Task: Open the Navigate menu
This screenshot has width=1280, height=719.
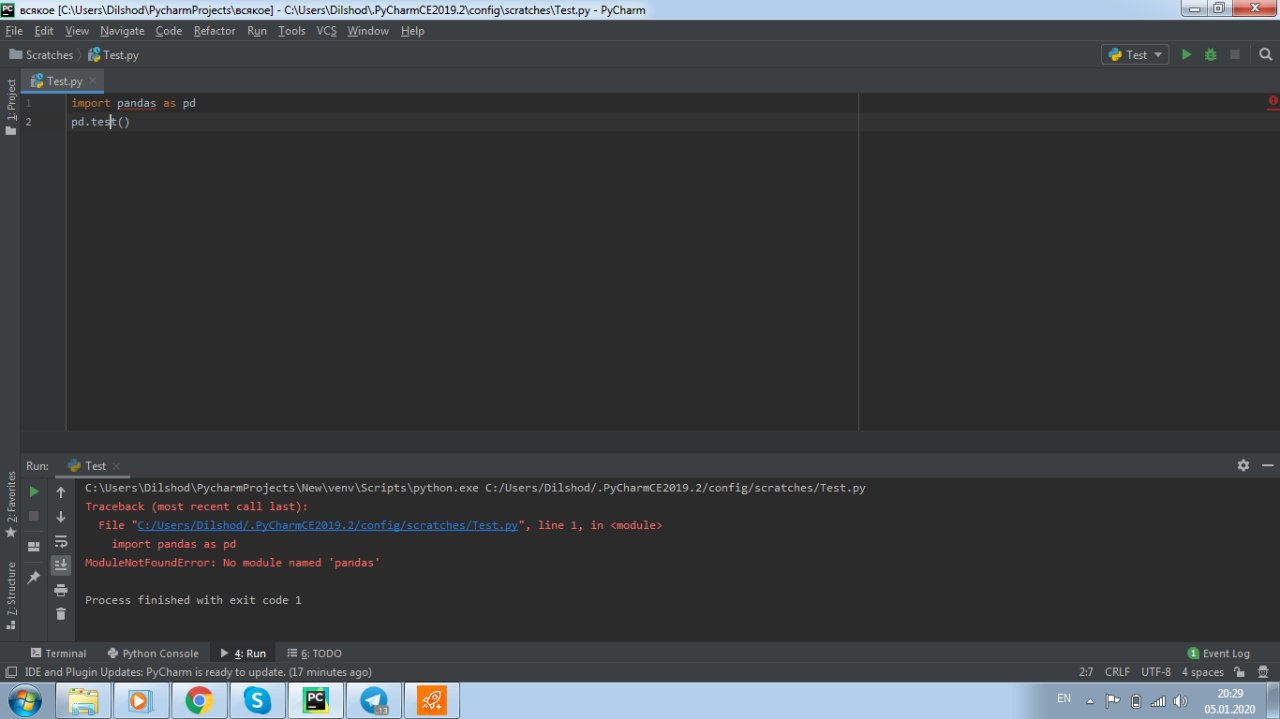Action: coord(122,31)
